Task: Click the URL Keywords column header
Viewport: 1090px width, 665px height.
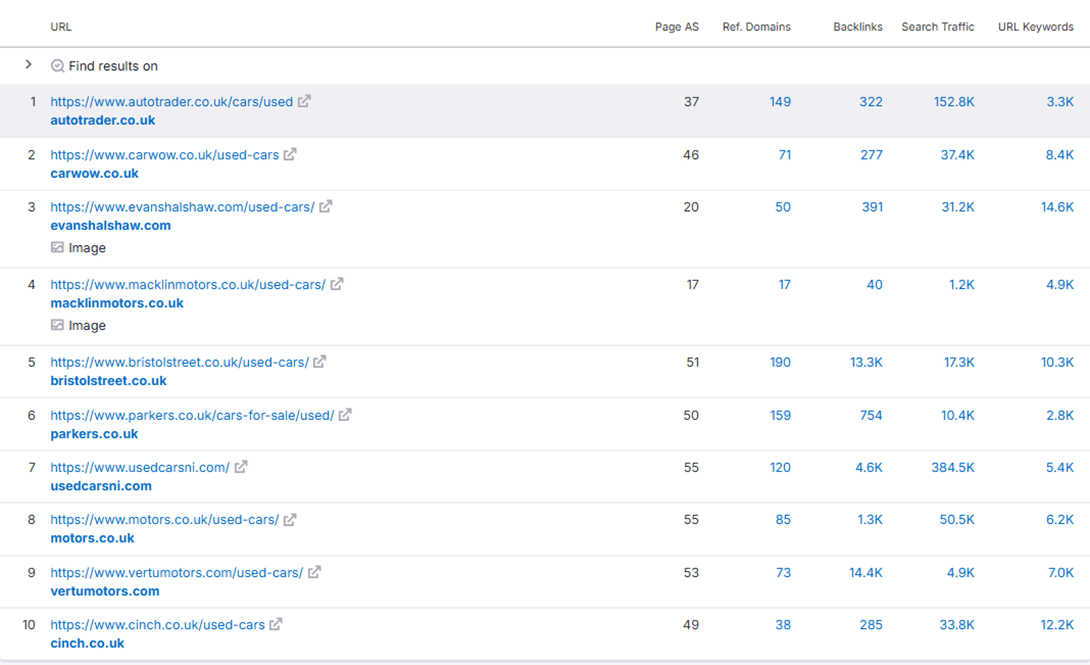Action: [x=1036, y=27]
